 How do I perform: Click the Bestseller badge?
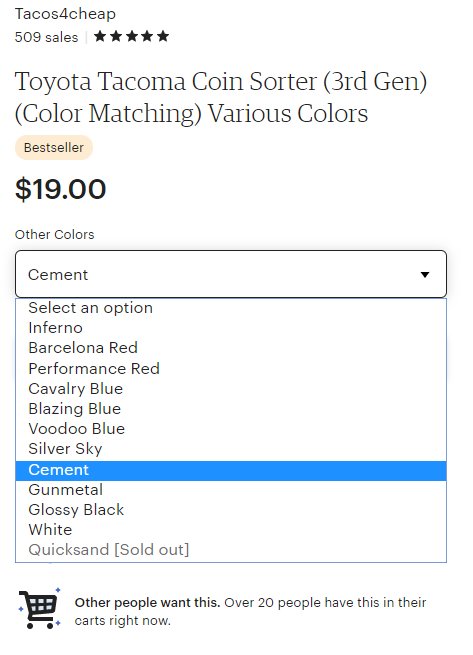tap(53, 147)
